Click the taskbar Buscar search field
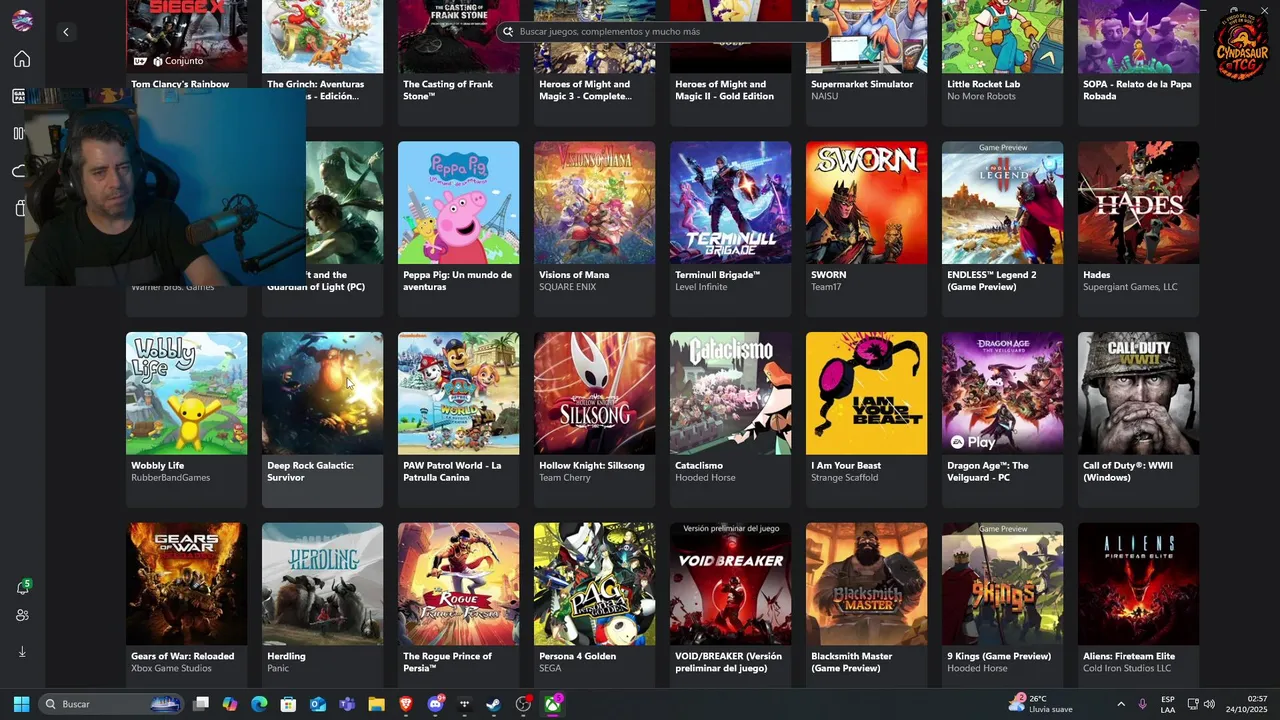This screenshot has height=720, width=1280. (x=113, y=704)
